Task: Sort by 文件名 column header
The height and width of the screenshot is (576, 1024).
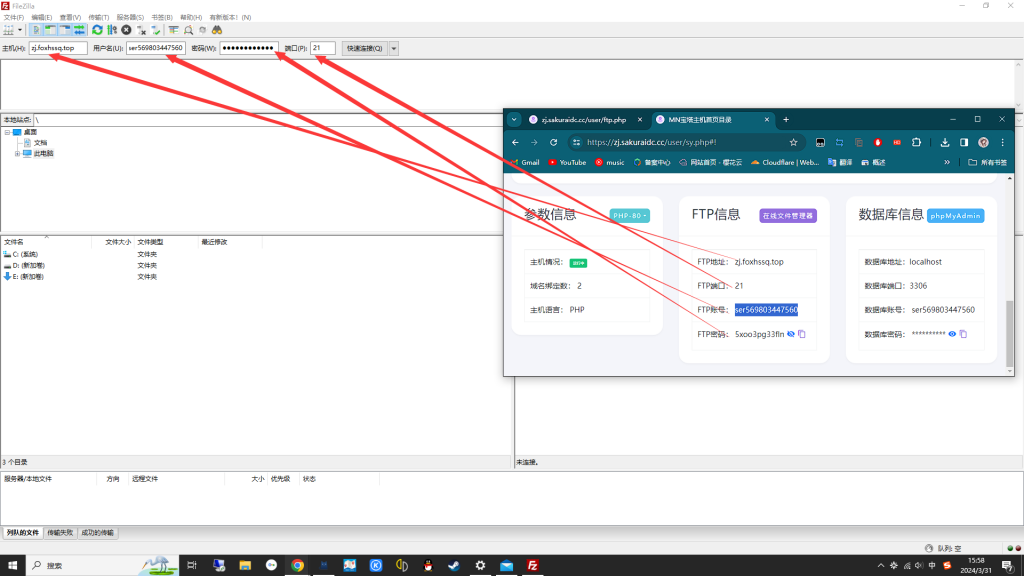Action: [46, 242]
